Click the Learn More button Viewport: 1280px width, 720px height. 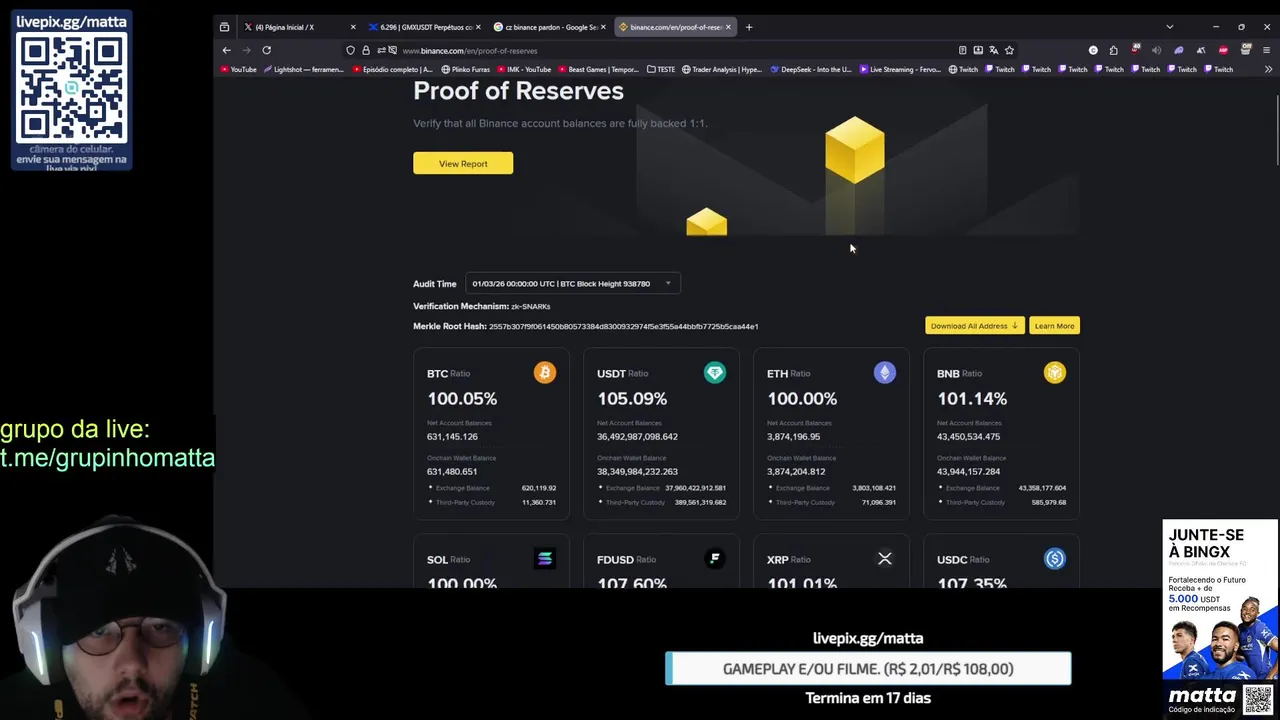click(x=1054, y=326)
